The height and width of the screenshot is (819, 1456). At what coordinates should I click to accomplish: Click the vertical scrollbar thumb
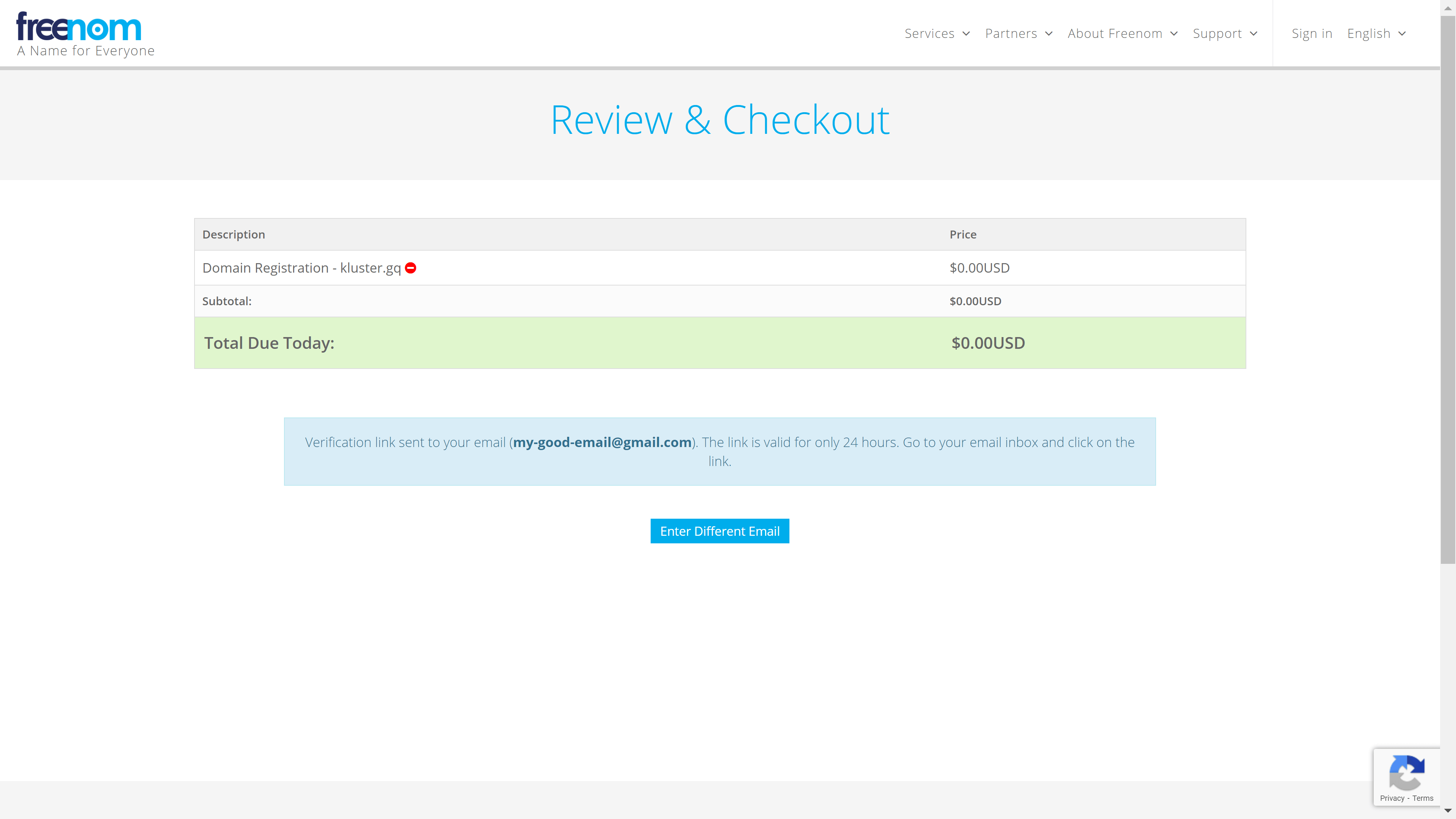coord(1448,289)
